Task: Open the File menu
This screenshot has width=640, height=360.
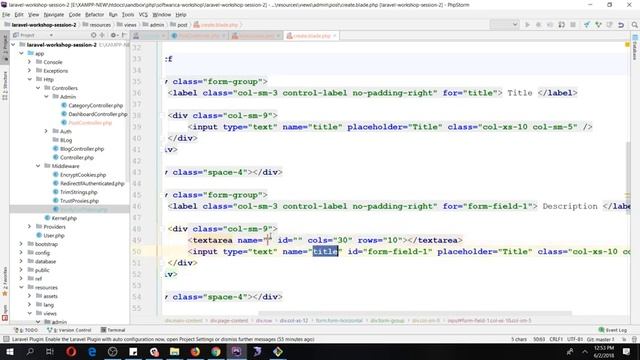Action: 6,15
